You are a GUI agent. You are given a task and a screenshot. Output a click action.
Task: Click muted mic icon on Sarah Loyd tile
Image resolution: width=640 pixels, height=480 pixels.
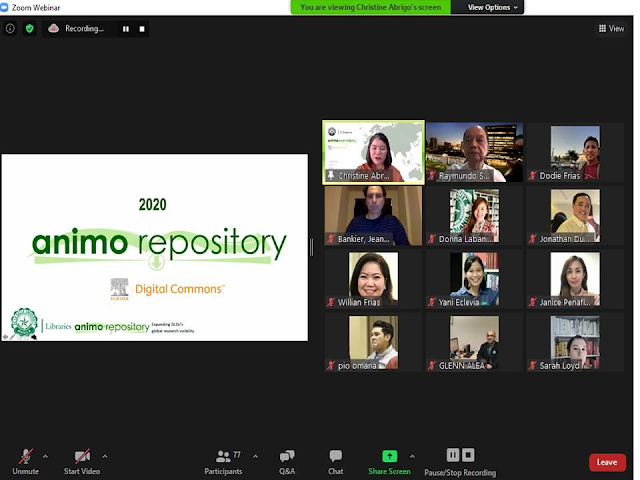(x=532, y=366)
